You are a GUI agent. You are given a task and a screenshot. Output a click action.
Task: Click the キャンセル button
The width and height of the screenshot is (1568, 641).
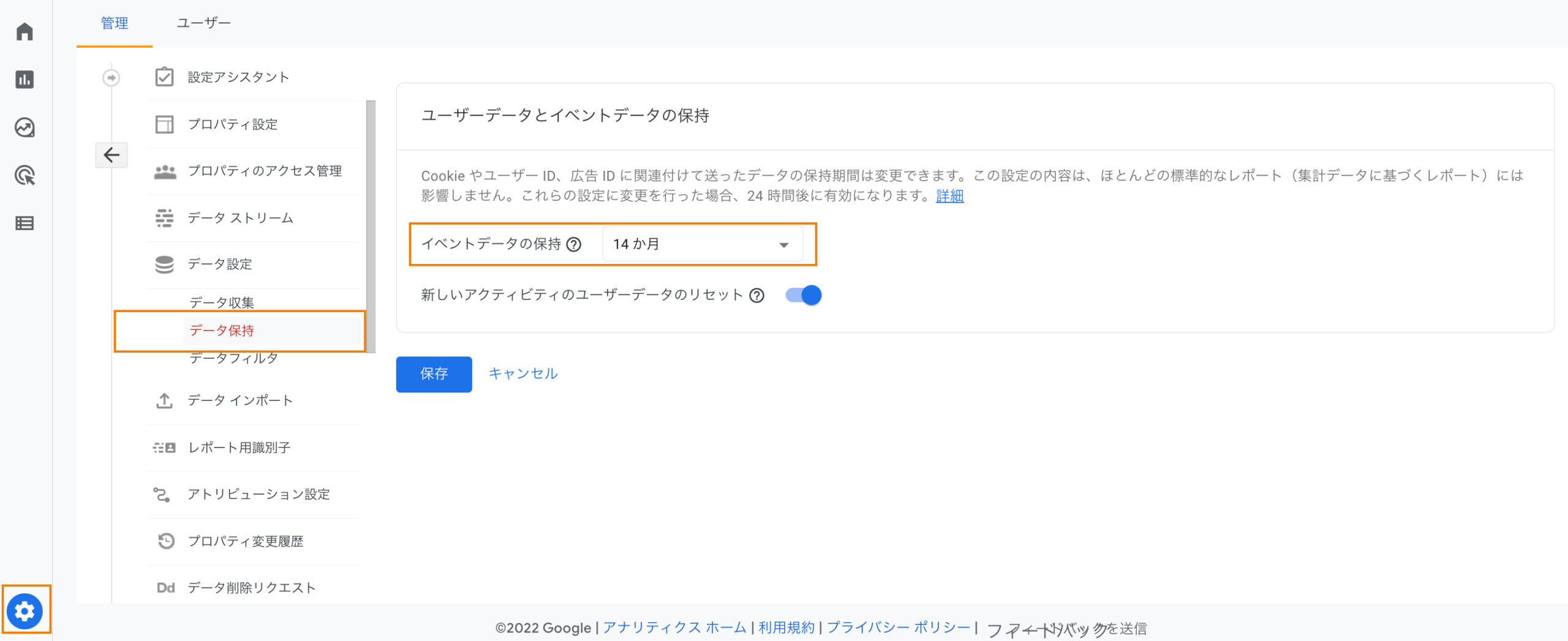point(523,373)
